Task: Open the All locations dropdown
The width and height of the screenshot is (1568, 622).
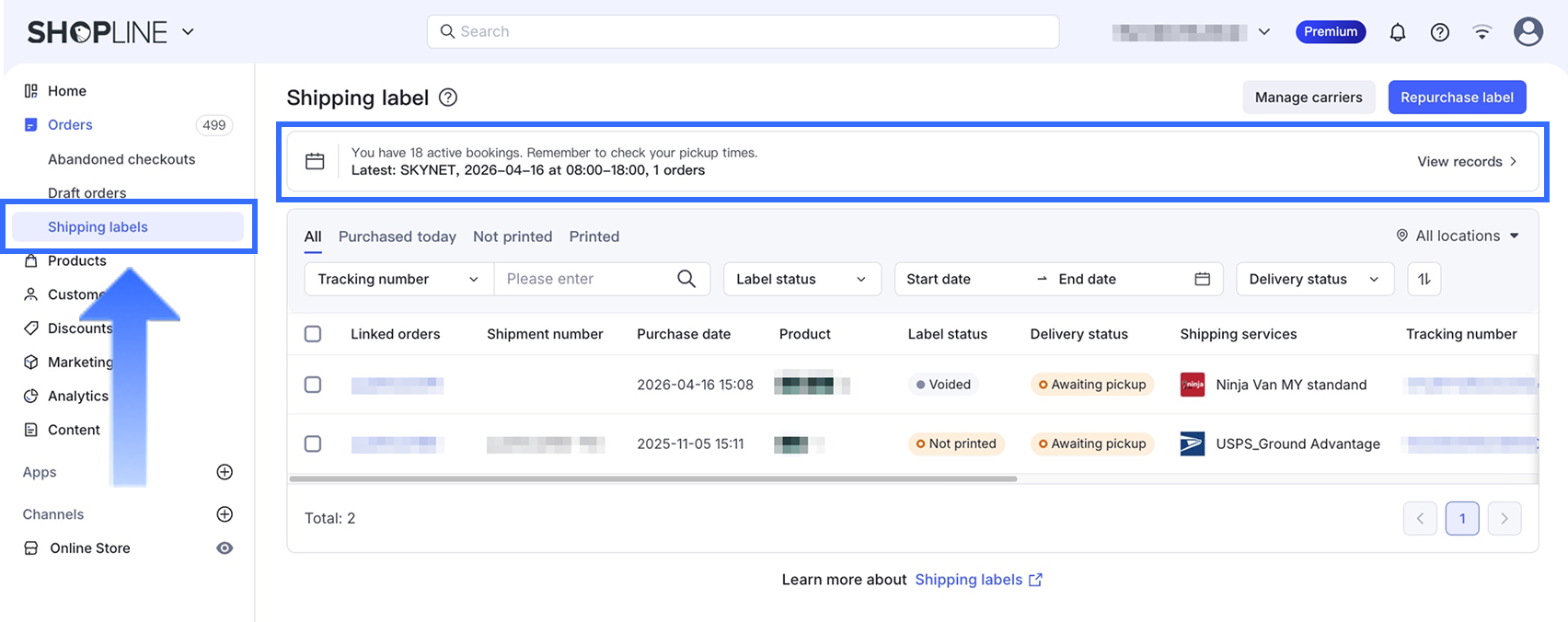Action: (1458, 236)
